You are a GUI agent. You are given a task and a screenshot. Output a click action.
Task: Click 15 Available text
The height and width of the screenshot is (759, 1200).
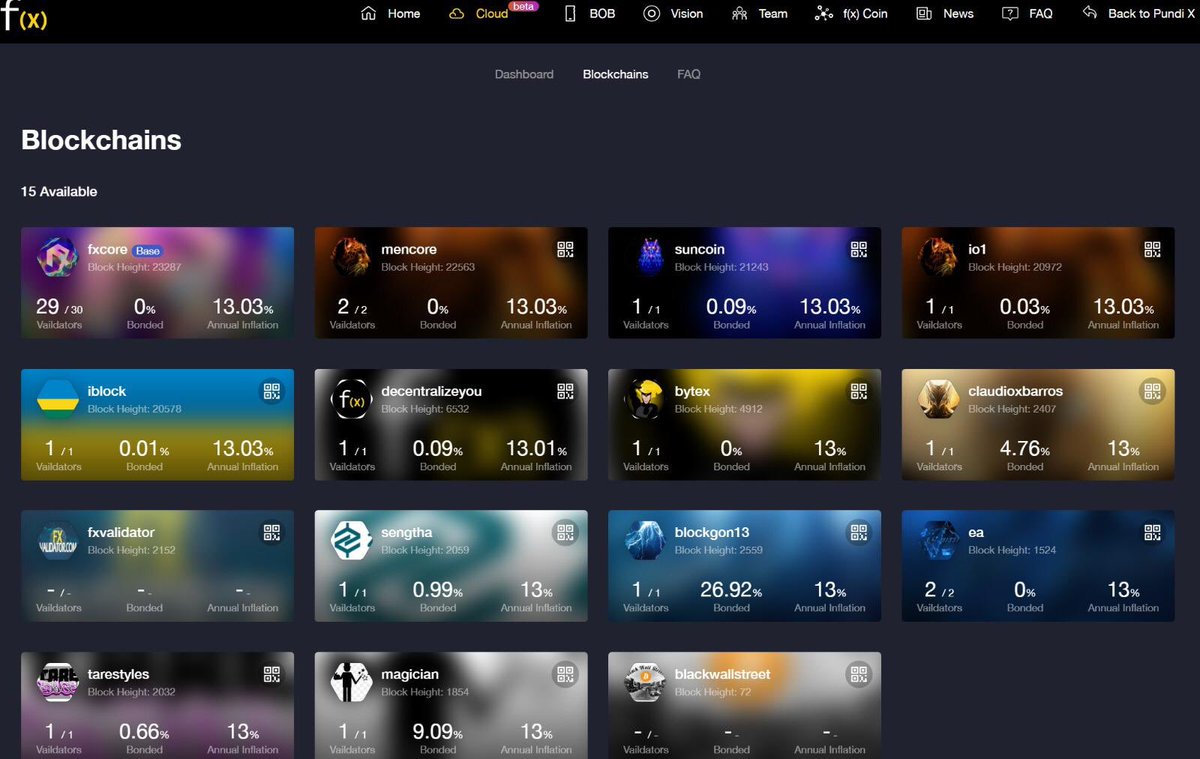[59, 191]
